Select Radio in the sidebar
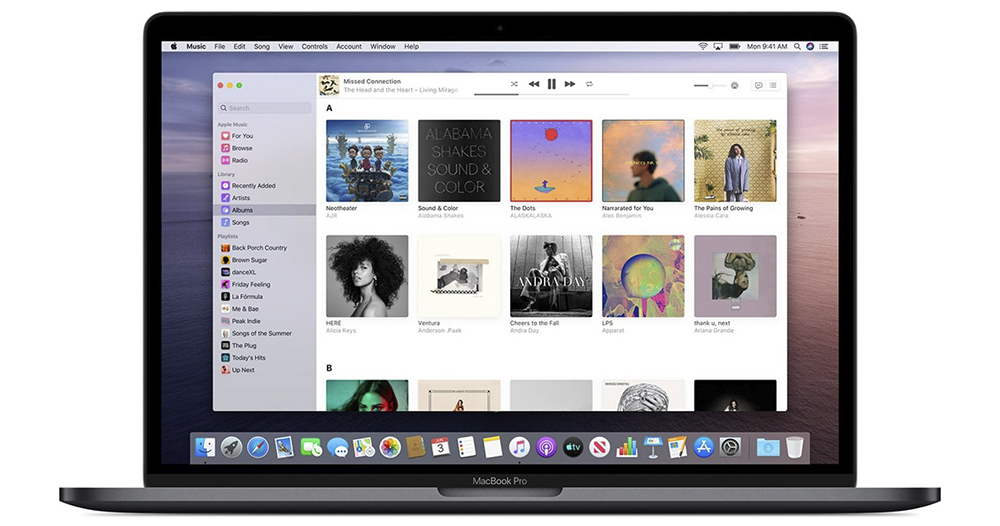1000x526 pixels. click(x=240, y=160)
